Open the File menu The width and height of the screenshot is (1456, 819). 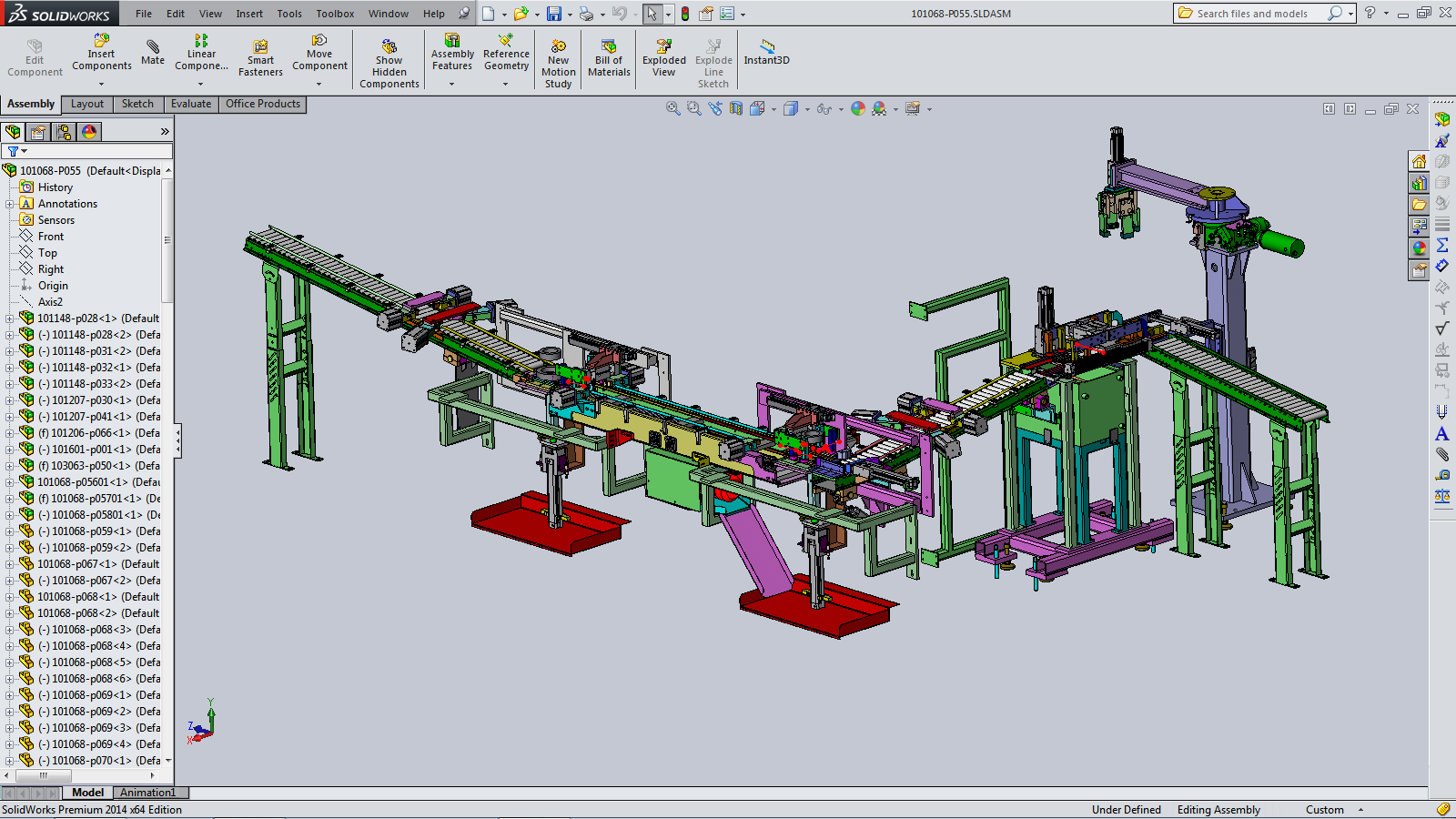pos(144,14)
